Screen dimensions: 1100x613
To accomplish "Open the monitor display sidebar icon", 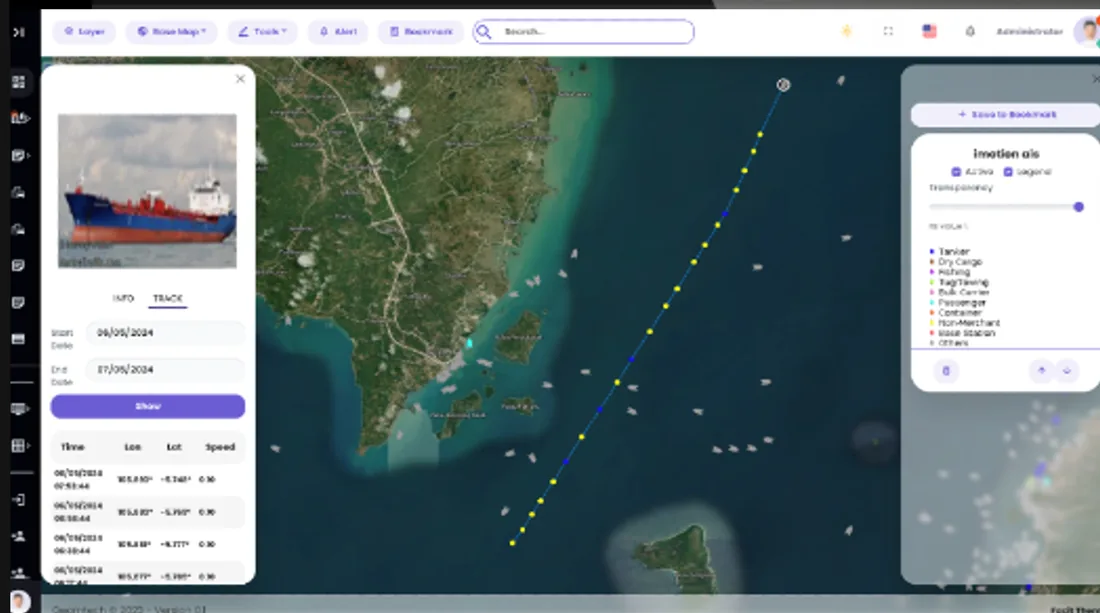I will [x=20, y=409].
